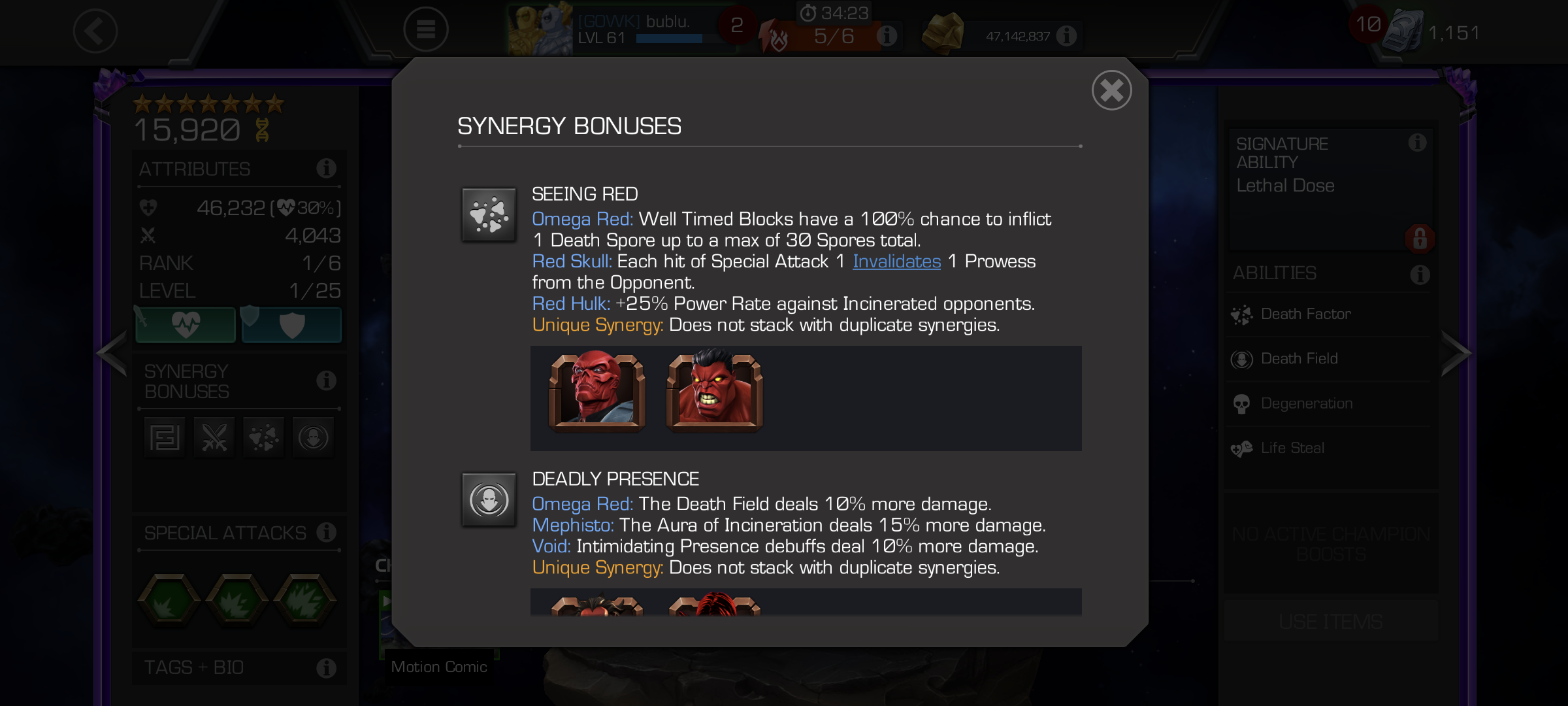Screen dimensions: 1568x706
Task: Tap the Red Hulk champion portrait
Action: pos(714,392)
